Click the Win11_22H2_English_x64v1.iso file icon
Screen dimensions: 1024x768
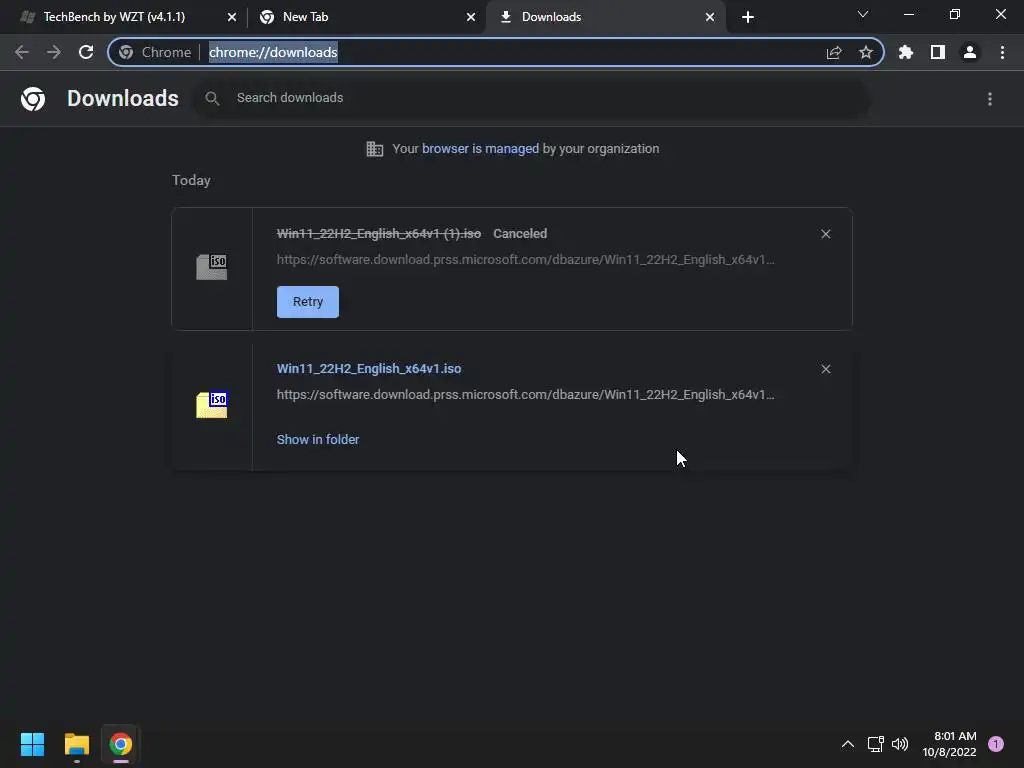(x=212, y=404)
